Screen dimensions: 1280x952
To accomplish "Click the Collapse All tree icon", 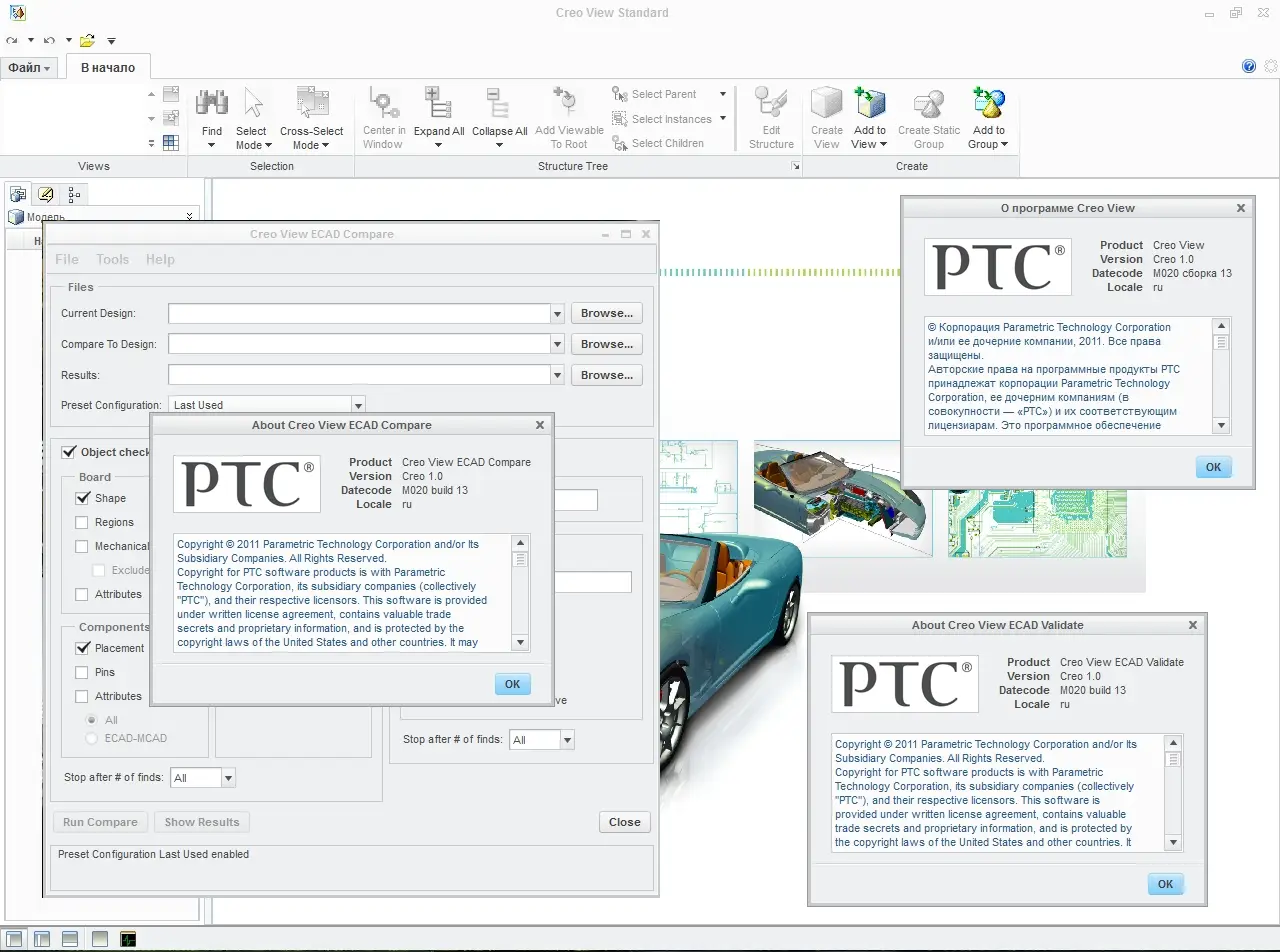I will tap(498, 103).
